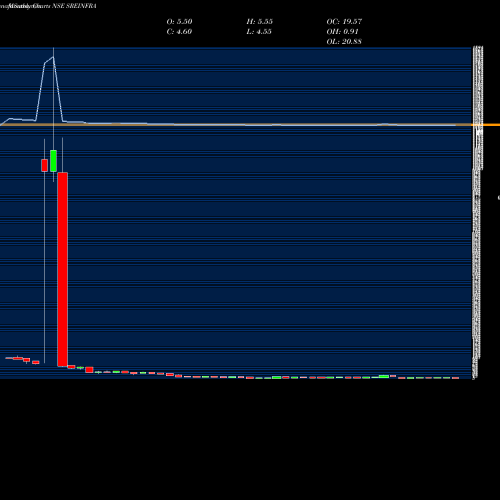Click the high price value H: 5.55
Image resolution: width=500 pixels, height=500 pixels.
(260, 22)
